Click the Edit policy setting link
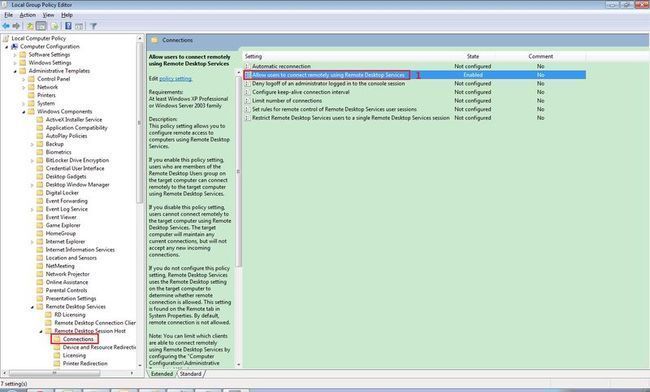Image resolution: width=650 pixels, height=392 pixels. [175, 79]
